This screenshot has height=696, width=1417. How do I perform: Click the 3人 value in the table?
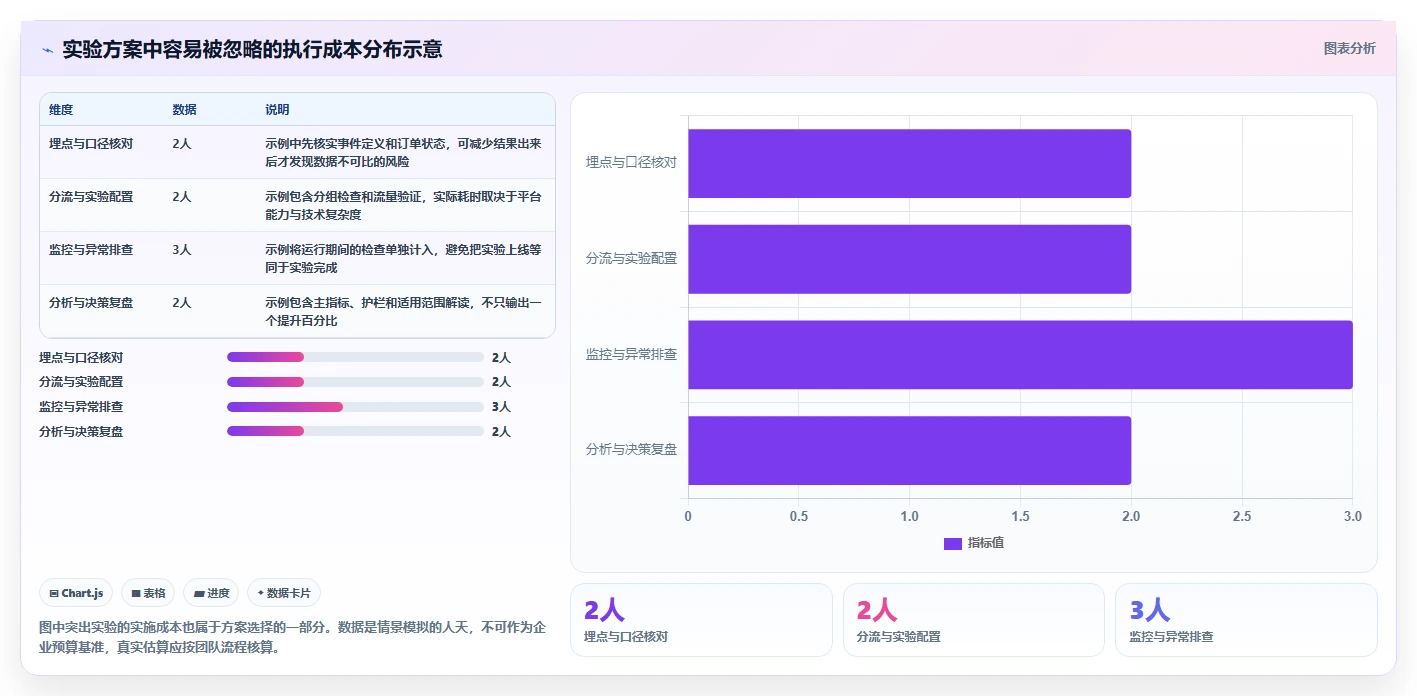coord(182,250)
